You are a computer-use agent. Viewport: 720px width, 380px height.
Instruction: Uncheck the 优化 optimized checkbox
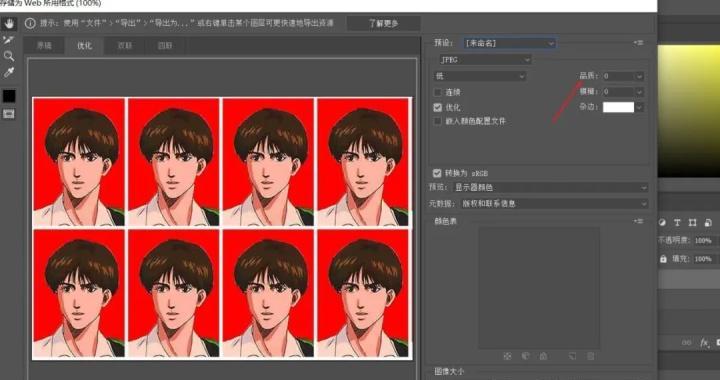point(438,107)
